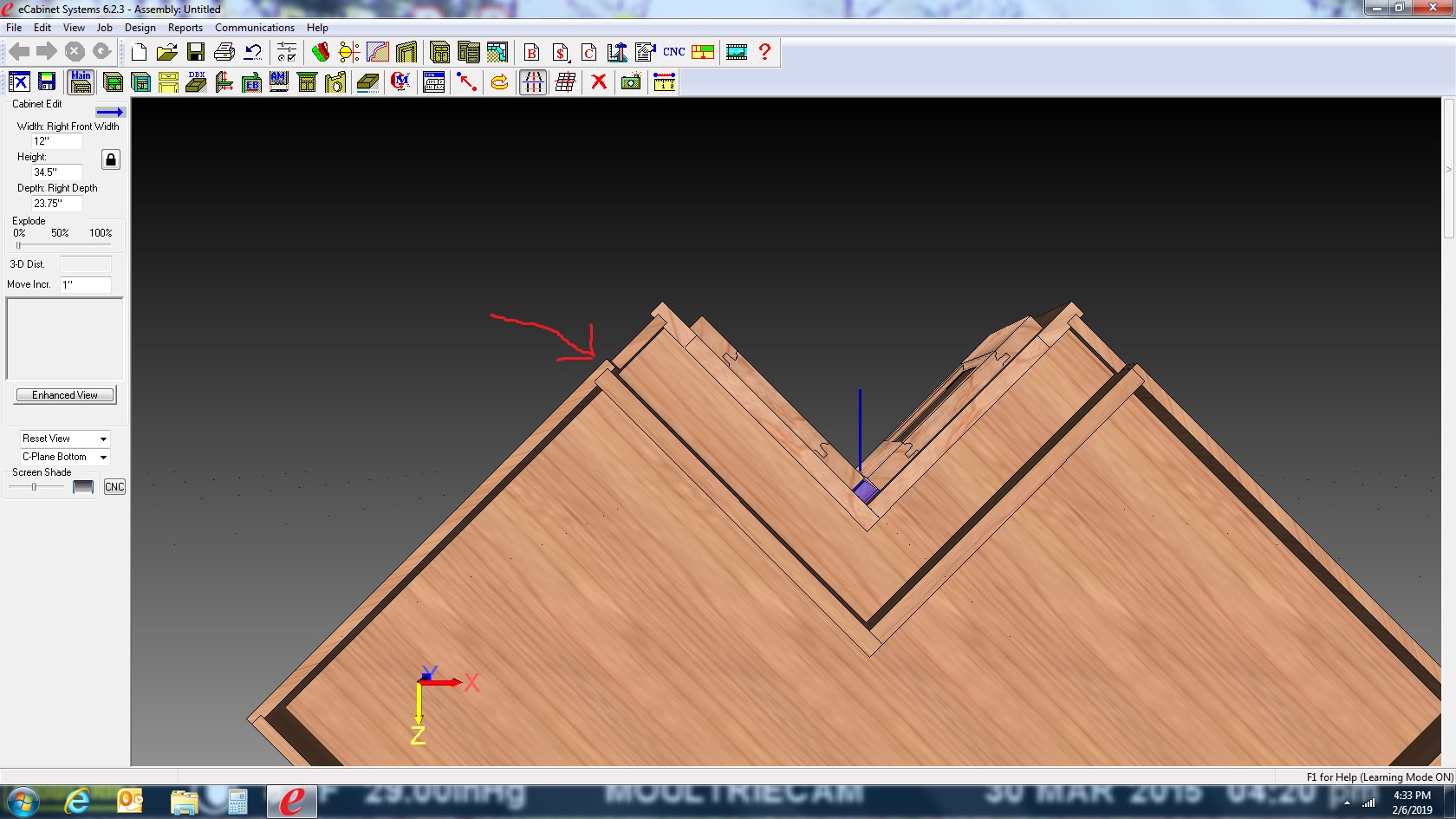Toggle the Main cabinet view button
The image size is (1456, 819).
pyautogui.click(x=81, y=82)
